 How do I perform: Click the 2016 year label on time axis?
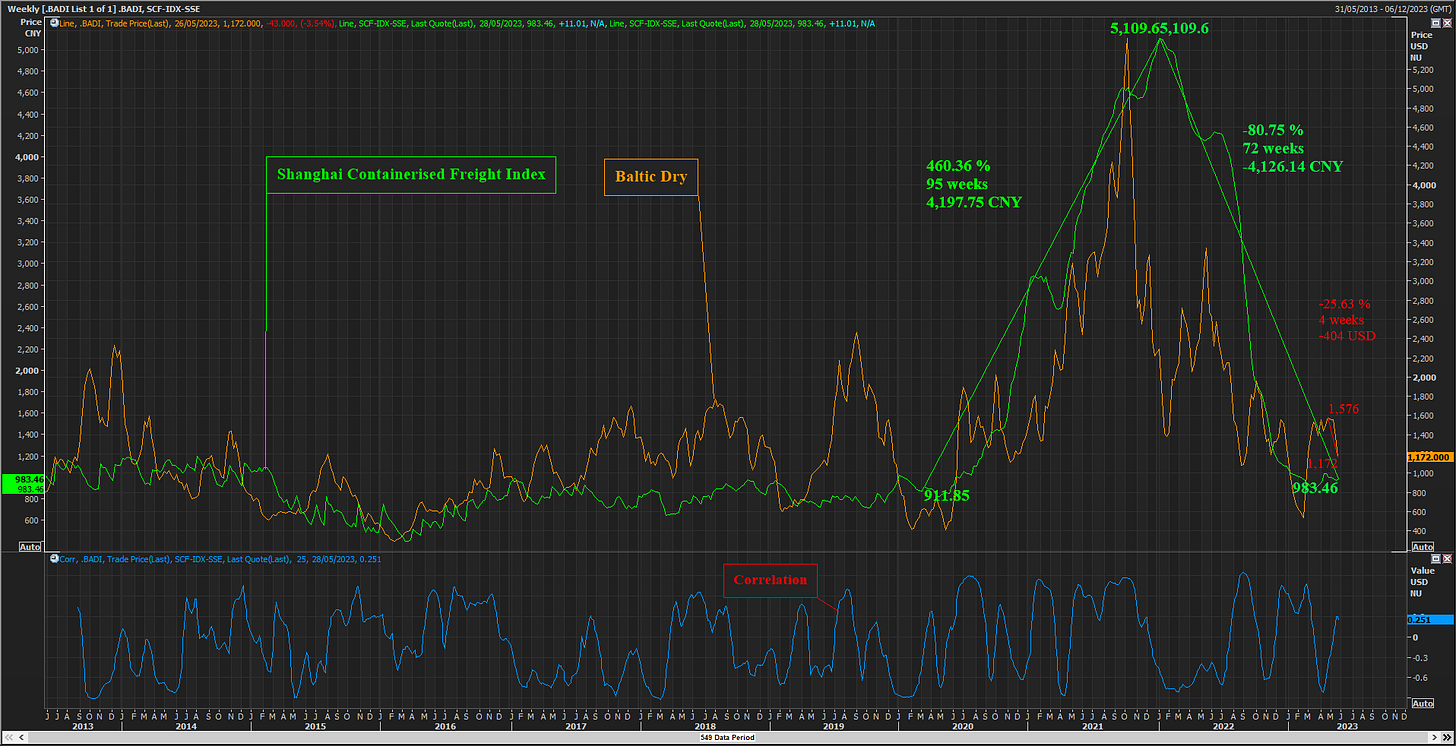(445, 727)
